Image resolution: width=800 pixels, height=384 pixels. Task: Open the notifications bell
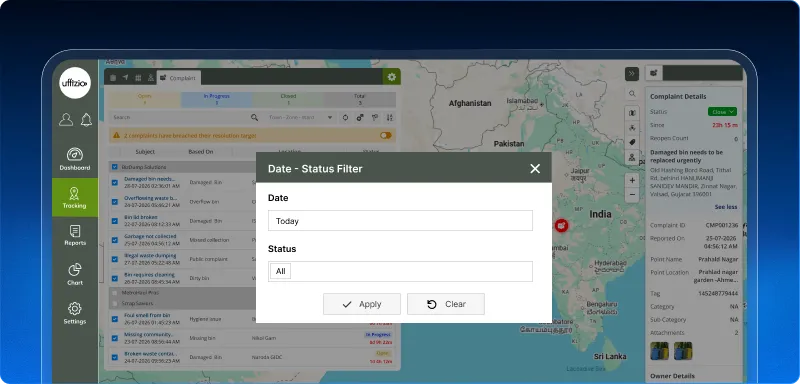point(86,119)
